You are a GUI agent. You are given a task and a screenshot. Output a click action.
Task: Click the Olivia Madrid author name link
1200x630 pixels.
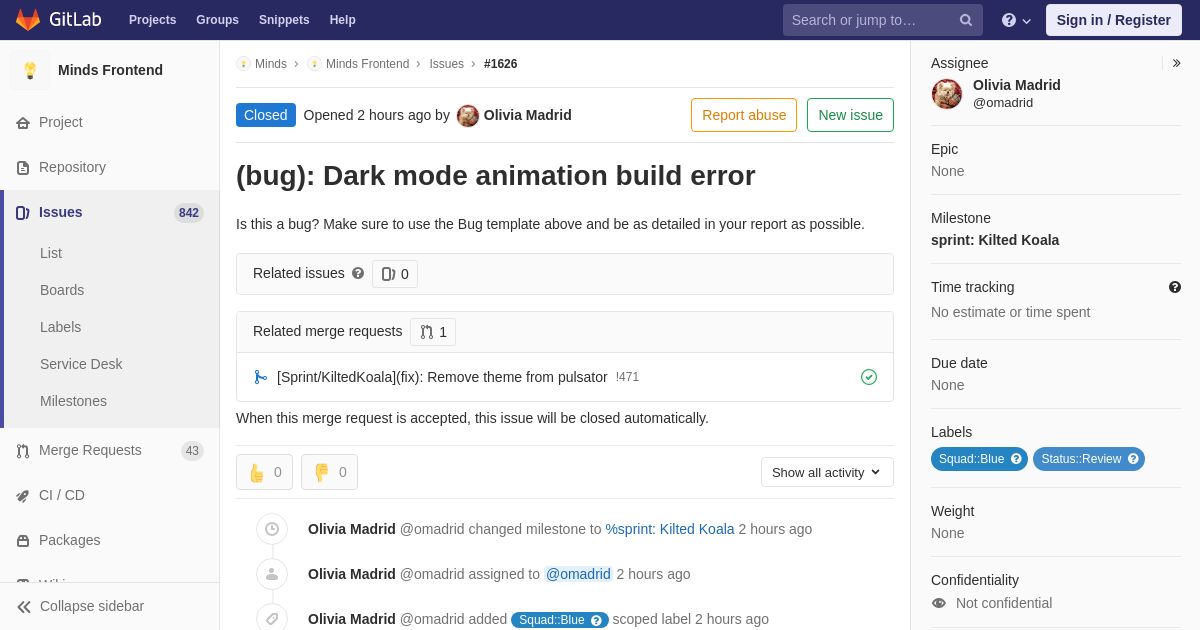(x=528, y=115)
